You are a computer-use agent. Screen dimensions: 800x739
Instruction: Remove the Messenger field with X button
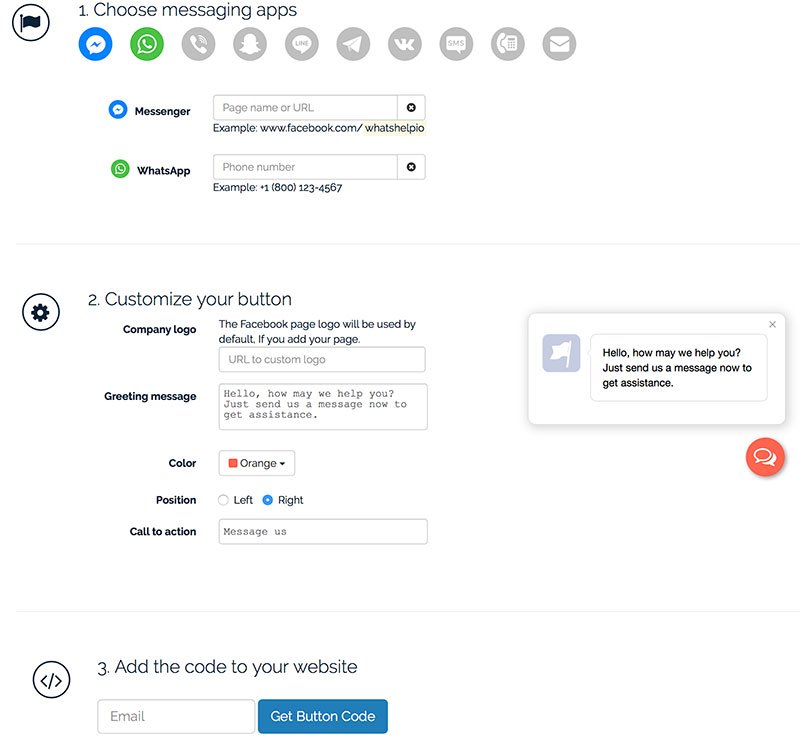[411, 108]
